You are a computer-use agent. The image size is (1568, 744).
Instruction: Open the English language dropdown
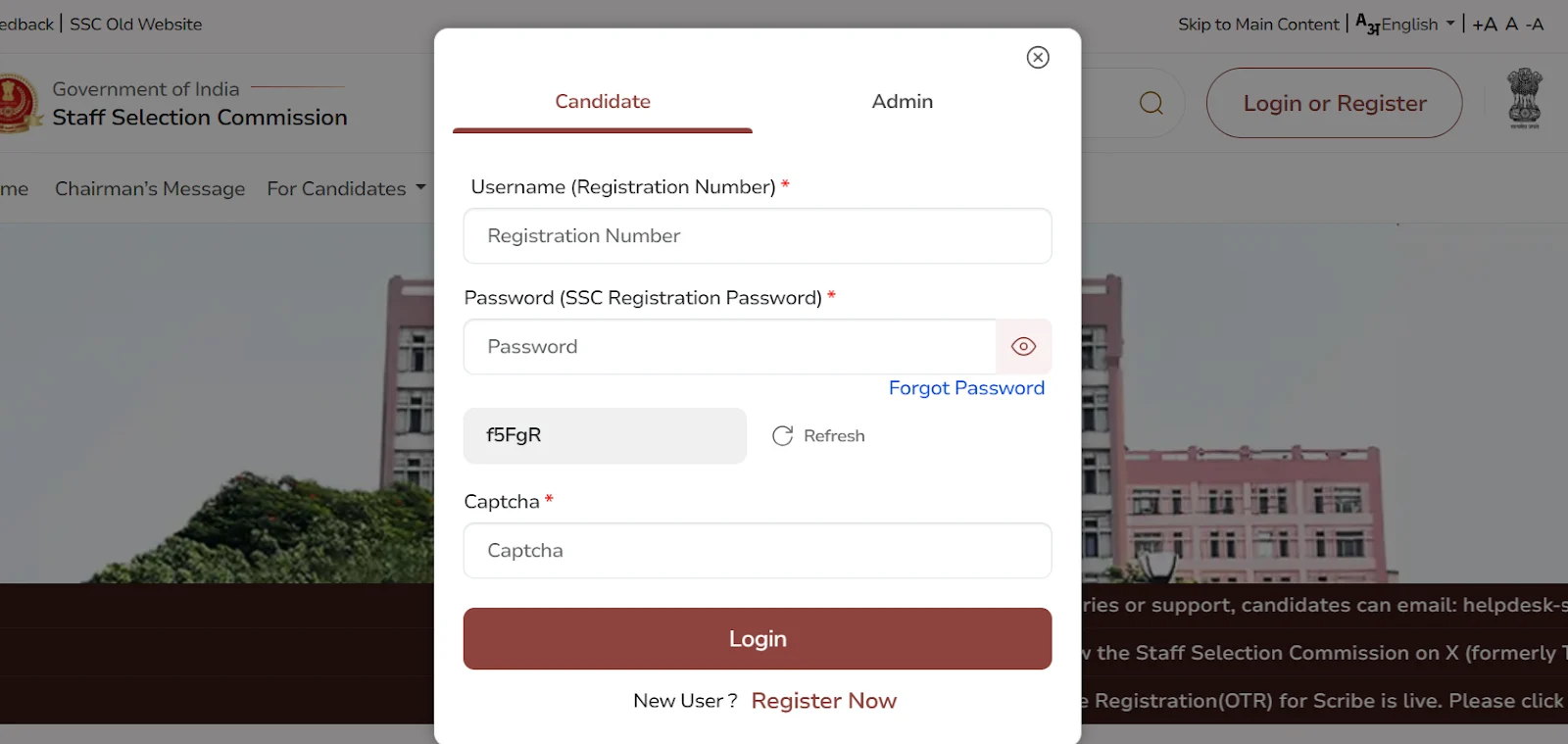coord(1406,25)
